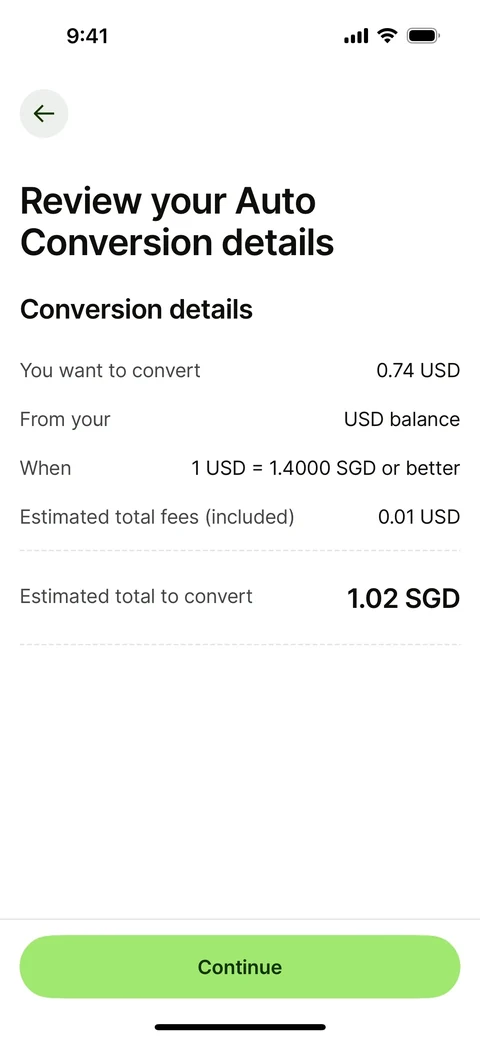The width and height of the screenshot is (480, 1040).
Task: Tap the 1.02 SGD total amount
Action: (404, 598)
